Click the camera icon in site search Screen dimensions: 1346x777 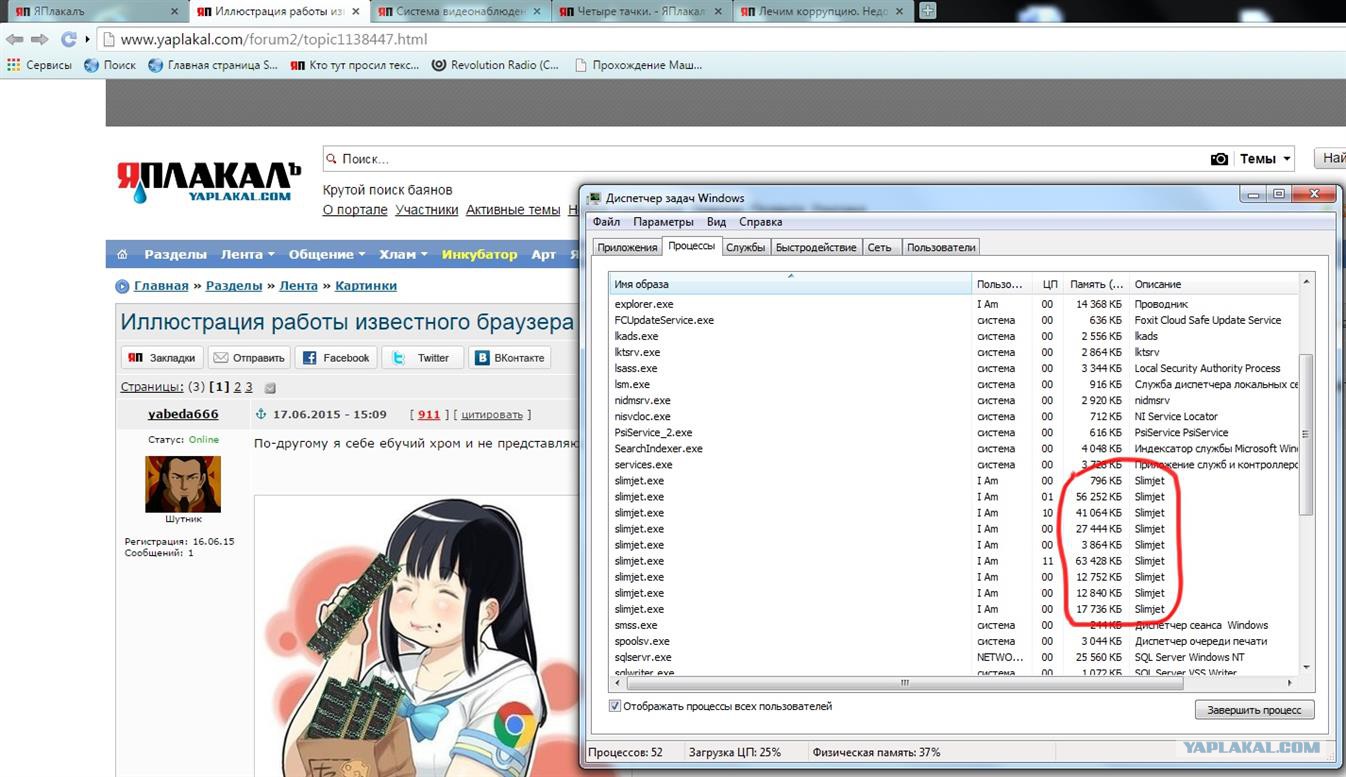1219,159
